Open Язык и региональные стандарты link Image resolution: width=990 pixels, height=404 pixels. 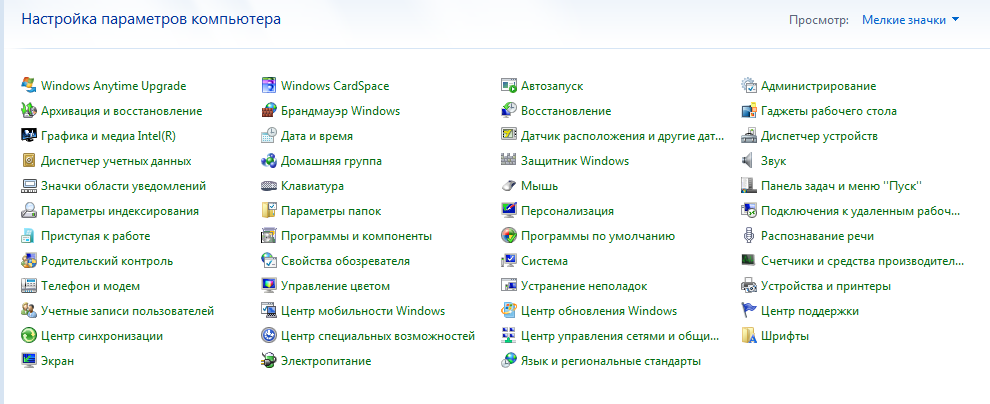[611, 362]
